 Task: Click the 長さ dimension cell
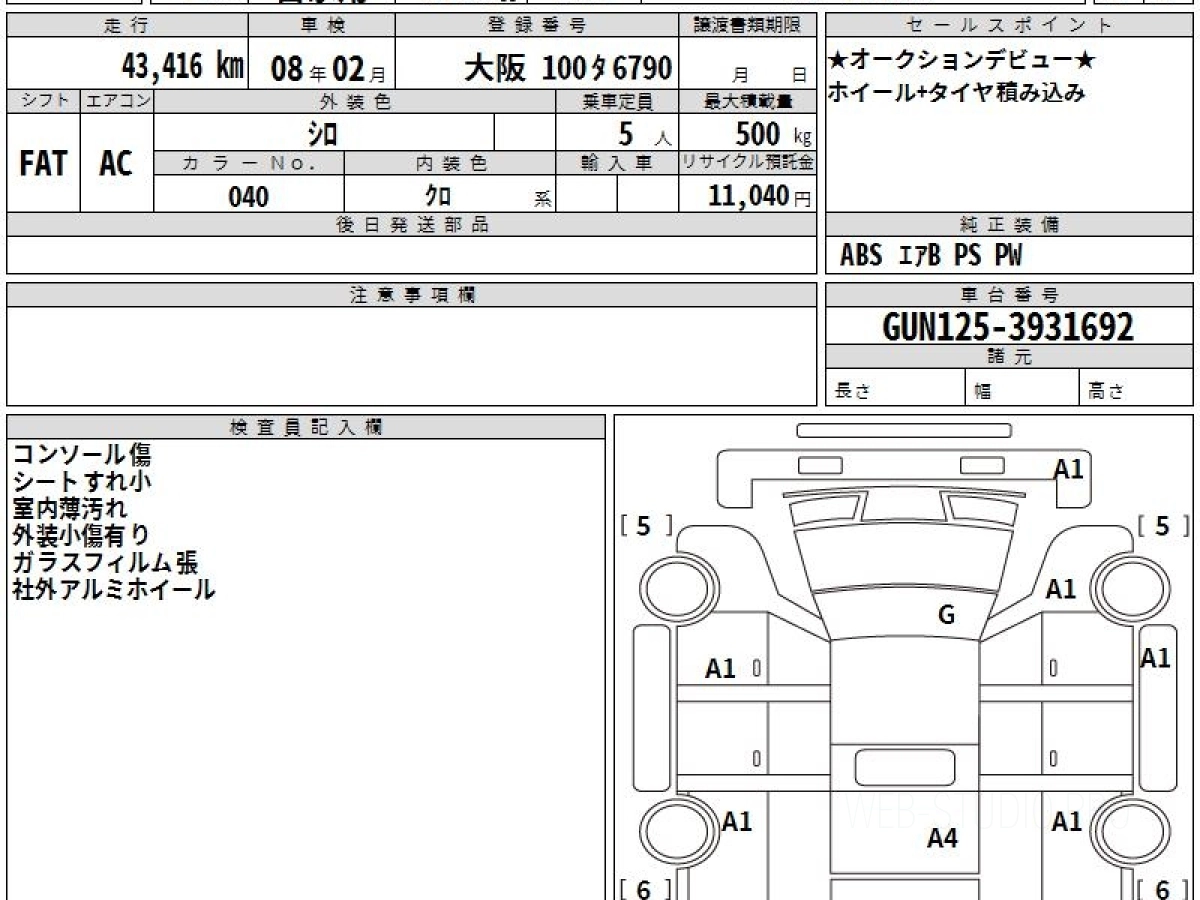(895, 388)
